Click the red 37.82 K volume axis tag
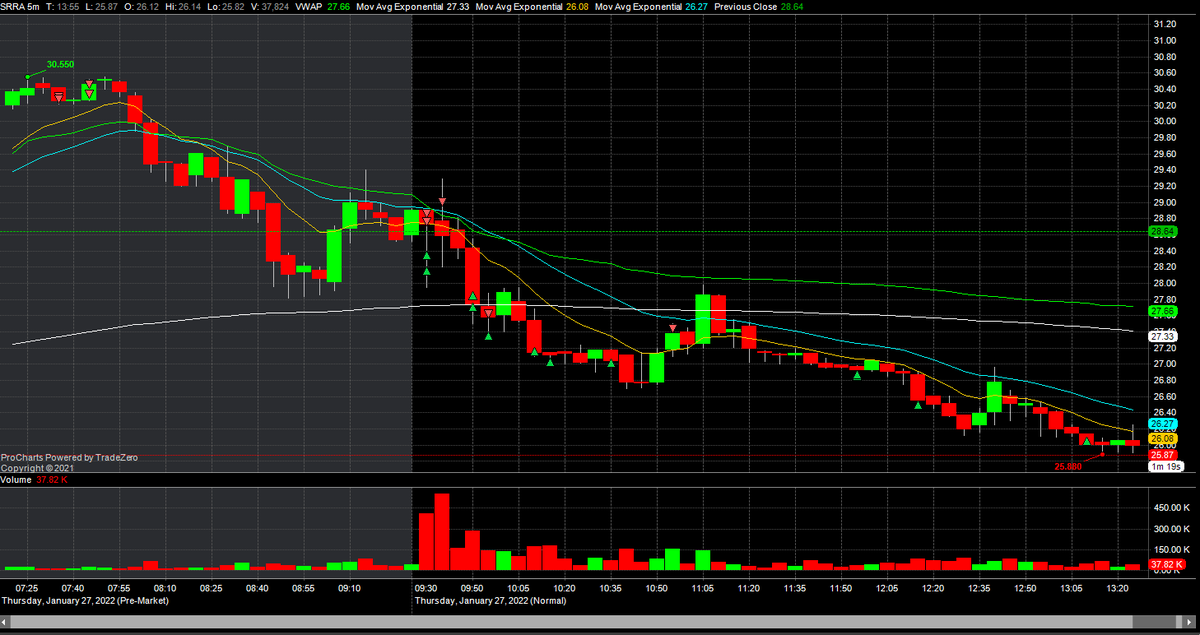 (1165, 565)
